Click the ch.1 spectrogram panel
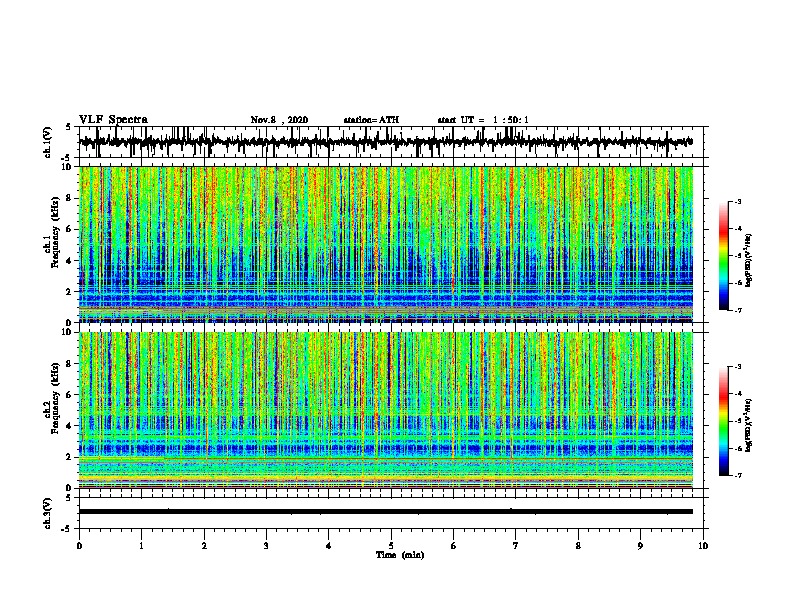Image resolution: width=792 pixels, height=612 pixels. click(x=385, y=244)
